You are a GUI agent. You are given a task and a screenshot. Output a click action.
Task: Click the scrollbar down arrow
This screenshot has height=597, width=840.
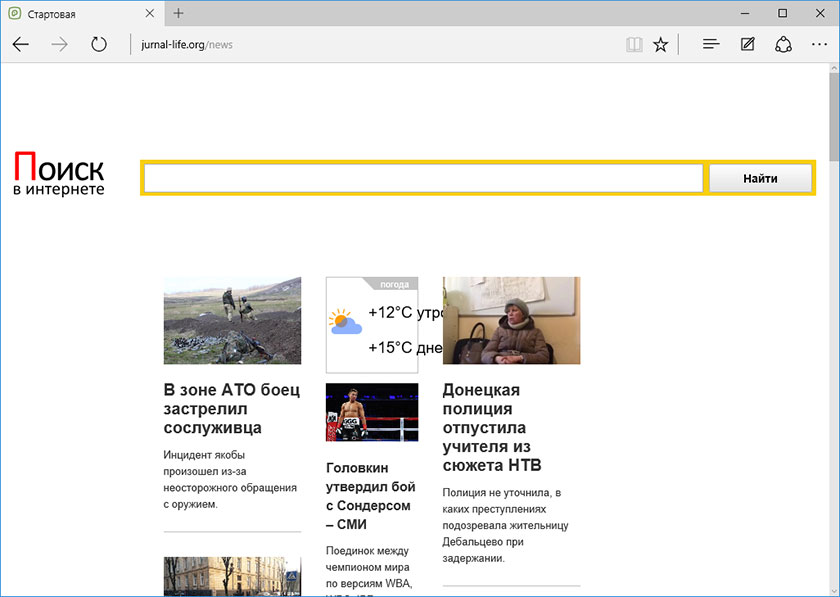coord(833,590)
